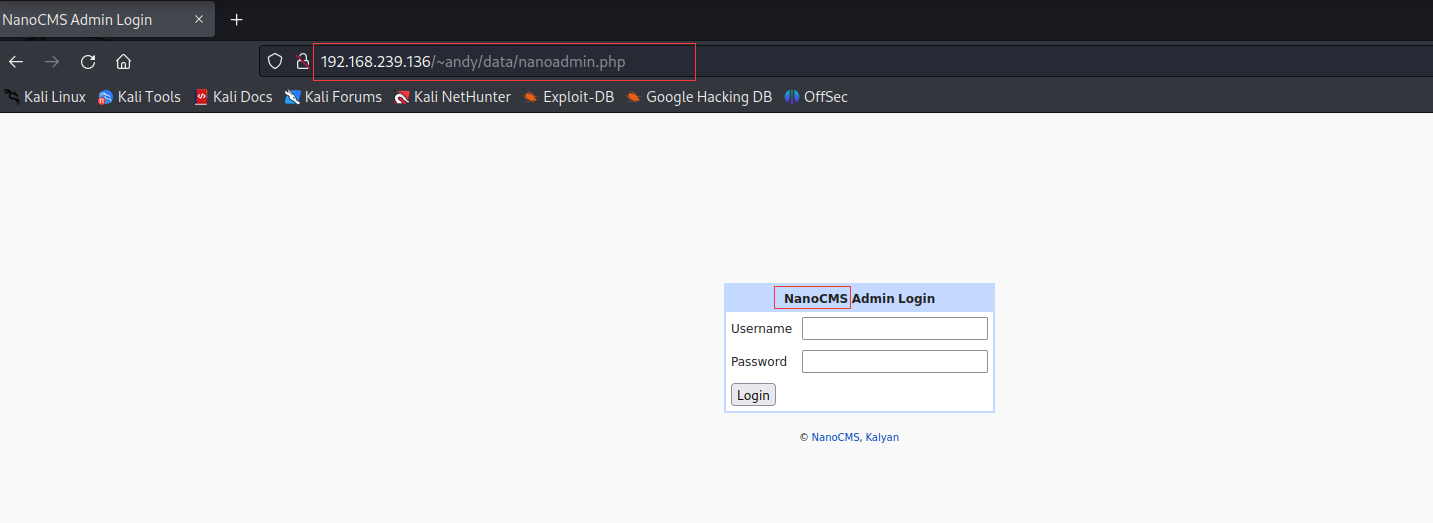Viewport: 1433px width, 523px height.
Task: Open the Kali Tools bookmark
Action: pos(140,97)
